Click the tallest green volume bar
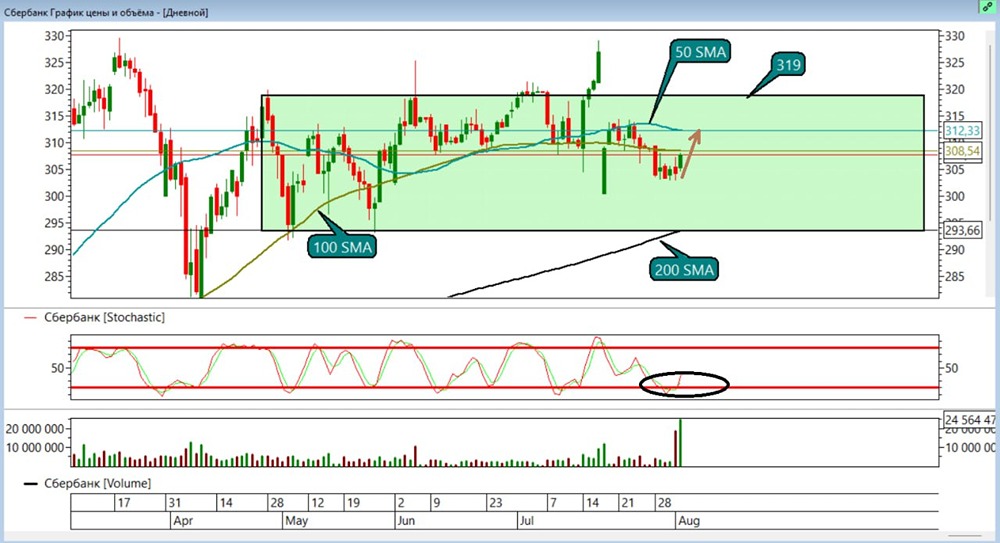This screenshot has height=543, width=1000. pyautogui.click(x=680, y=442)
